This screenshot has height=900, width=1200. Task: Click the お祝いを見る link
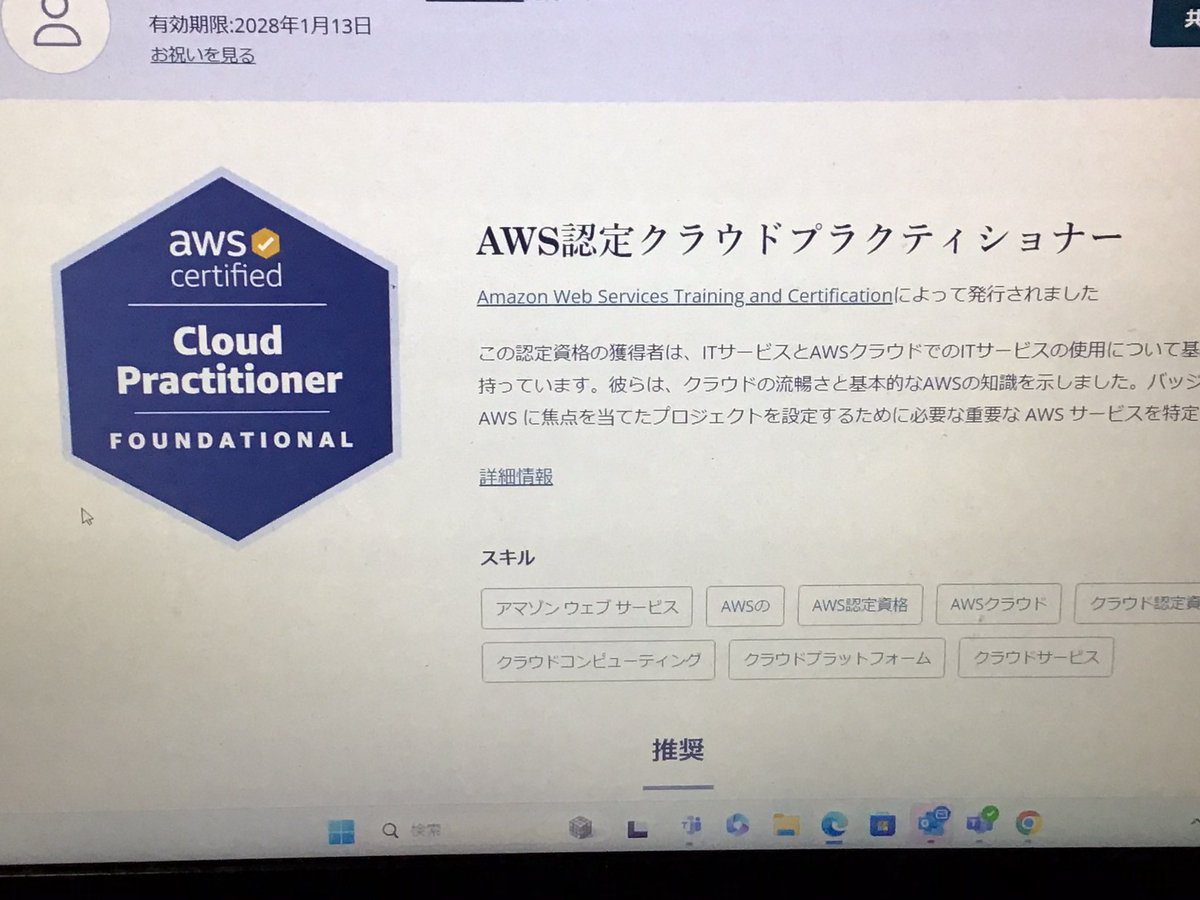coord(203,56)
